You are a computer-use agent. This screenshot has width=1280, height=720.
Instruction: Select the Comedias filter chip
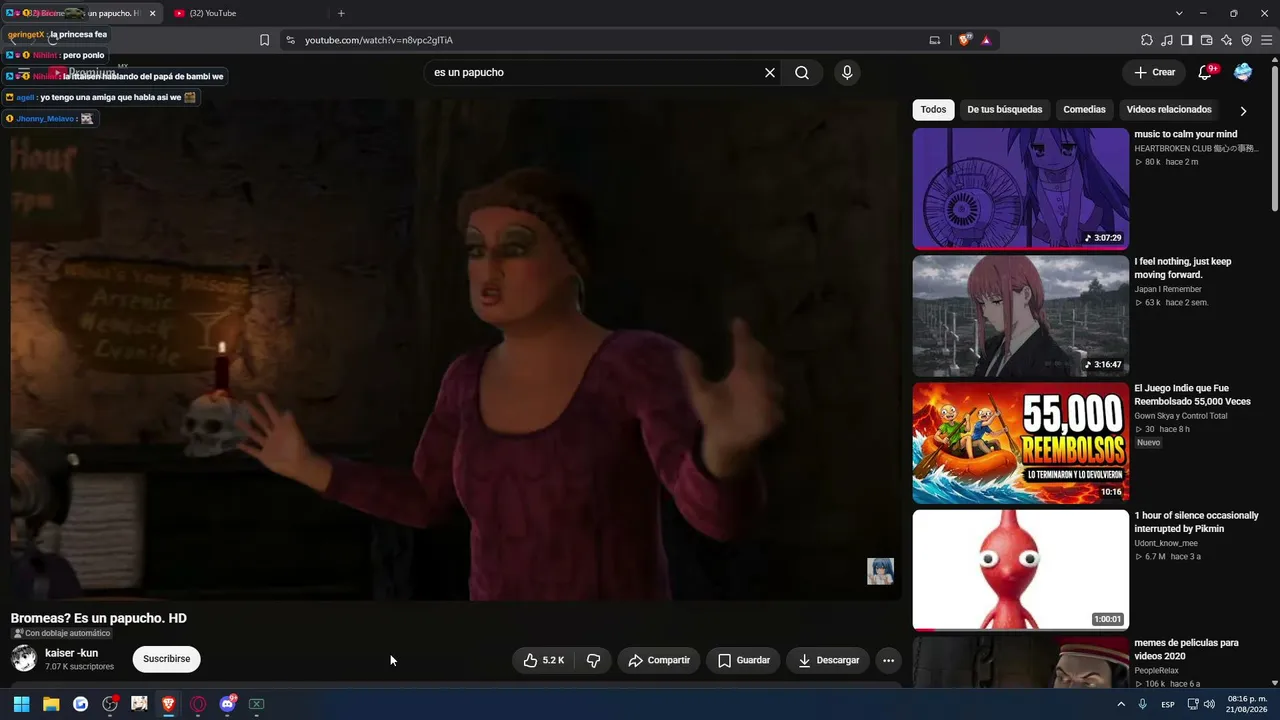click(x=1084, y=110)
